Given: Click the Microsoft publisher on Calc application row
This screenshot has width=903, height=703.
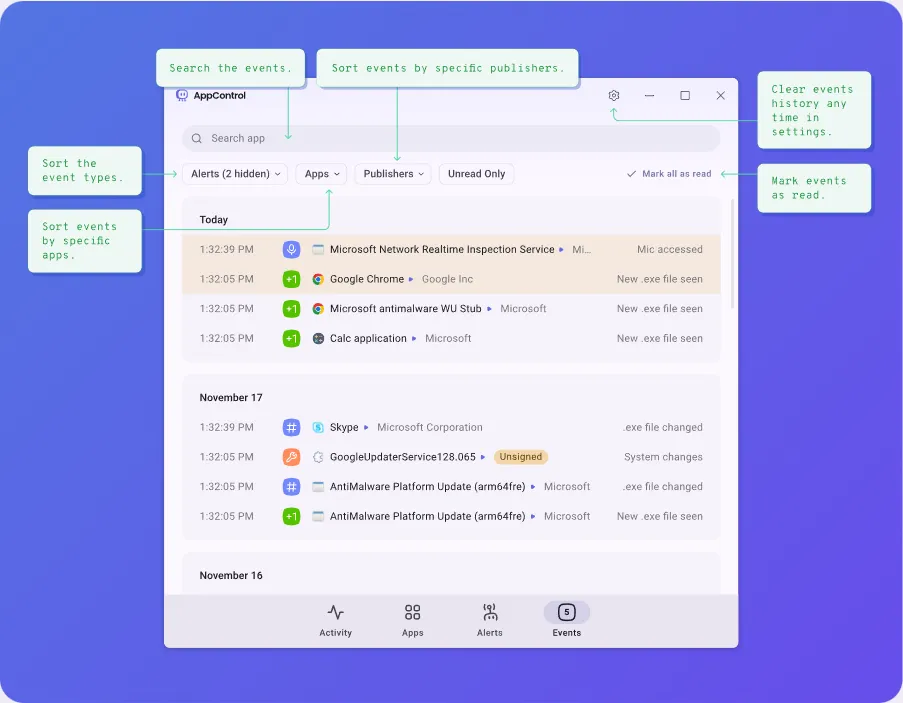Looking at the screenshot, I should pyautogui.click(x=448, y=339).
